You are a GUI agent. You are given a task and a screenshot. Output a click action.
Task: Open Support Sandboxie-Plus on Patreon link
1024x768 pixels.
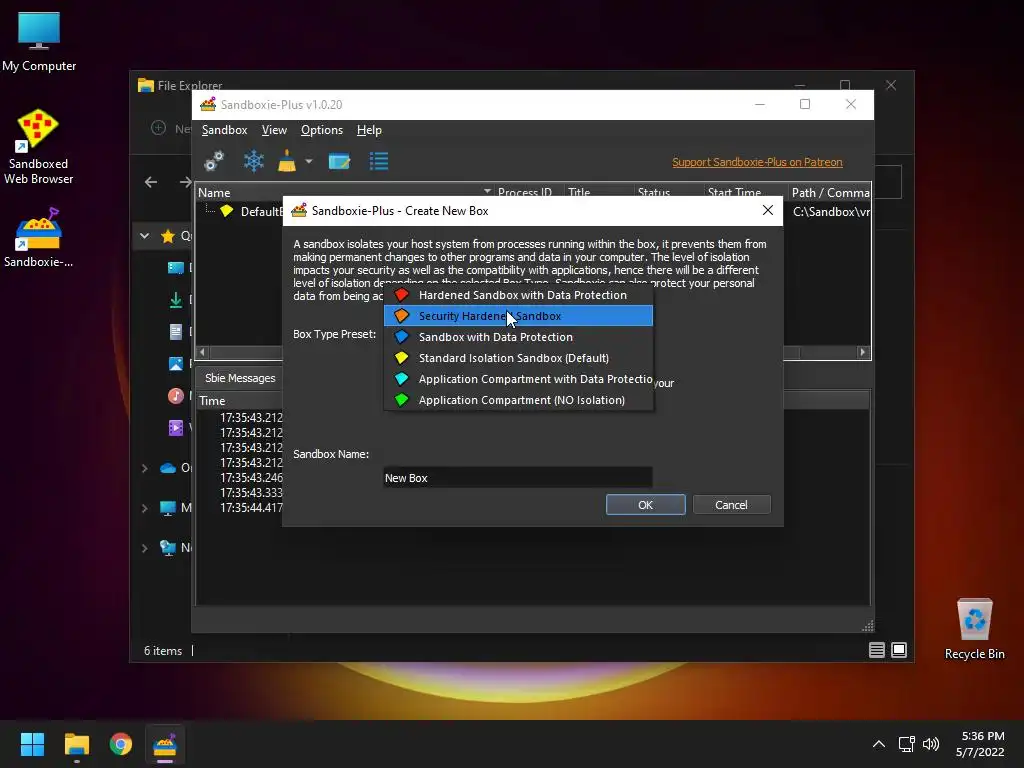pyautogui.click(x=757, y=162)
